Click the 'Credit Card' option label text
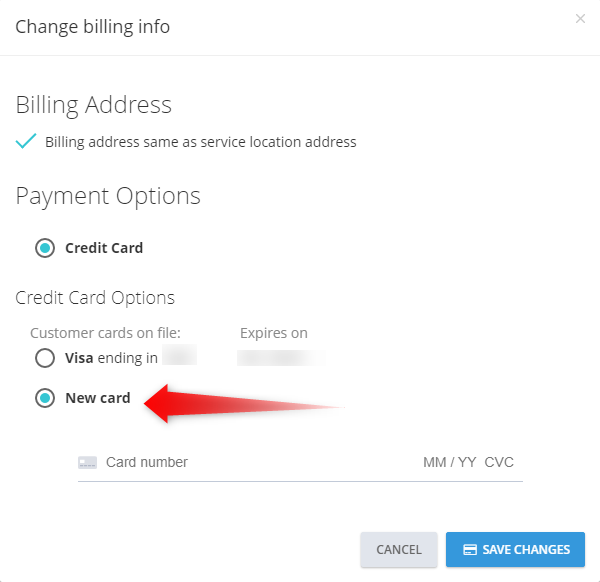Image resolution: width=600 pixels, height=582 pixels. coord(104,248)
